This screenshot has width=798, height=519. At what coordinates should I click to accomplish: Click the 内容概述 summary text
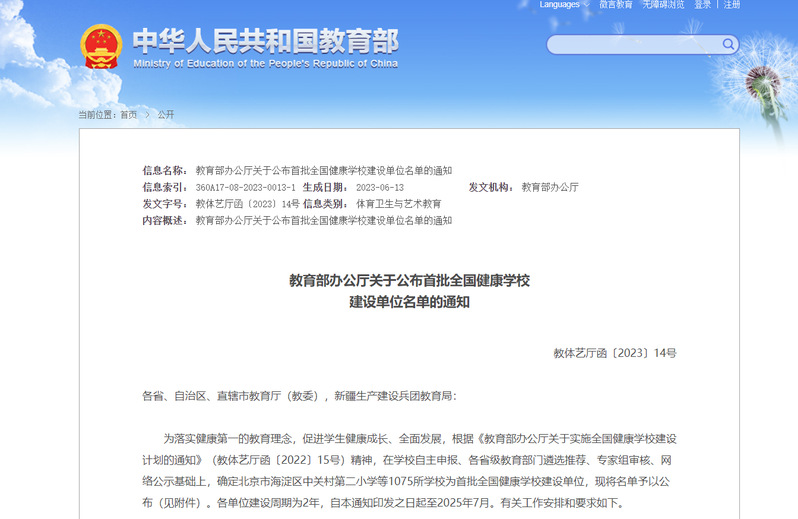(x=324, y=220)
